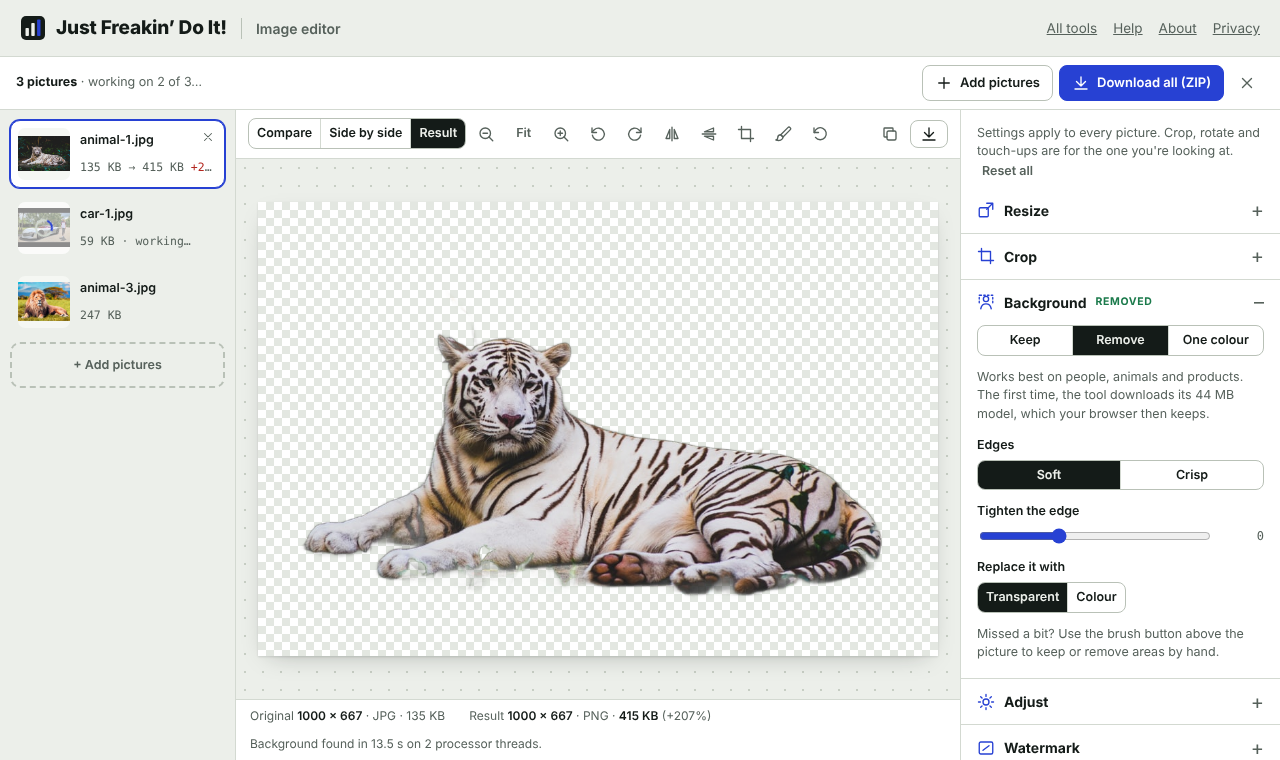Switch to Result view tab
Screen dimensions: 1280x760
tap(438, 133)
